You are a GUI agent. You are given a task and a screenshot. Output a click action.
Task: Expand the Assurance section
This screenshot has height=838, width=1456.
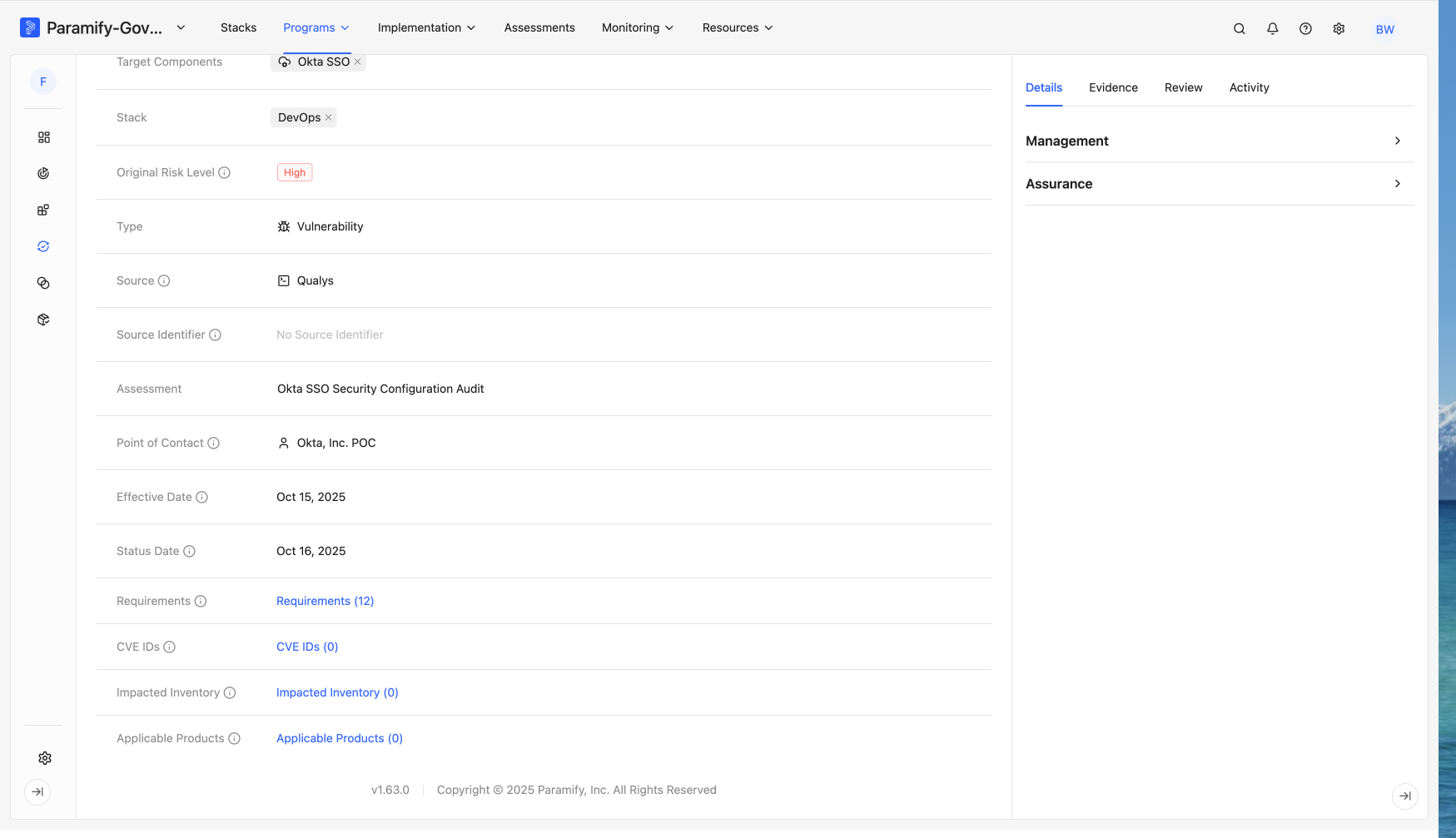1220,184
